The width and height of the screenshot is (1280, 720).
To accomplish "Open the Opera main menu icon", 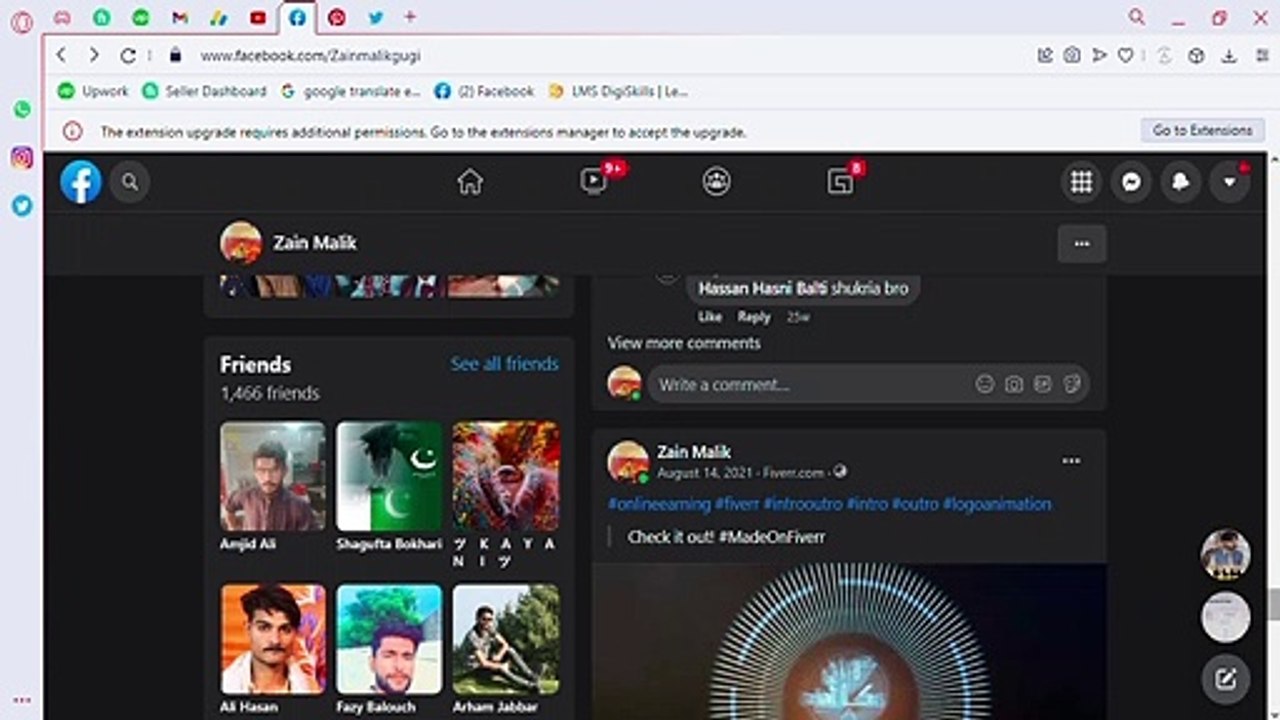I will click(21, 22).
